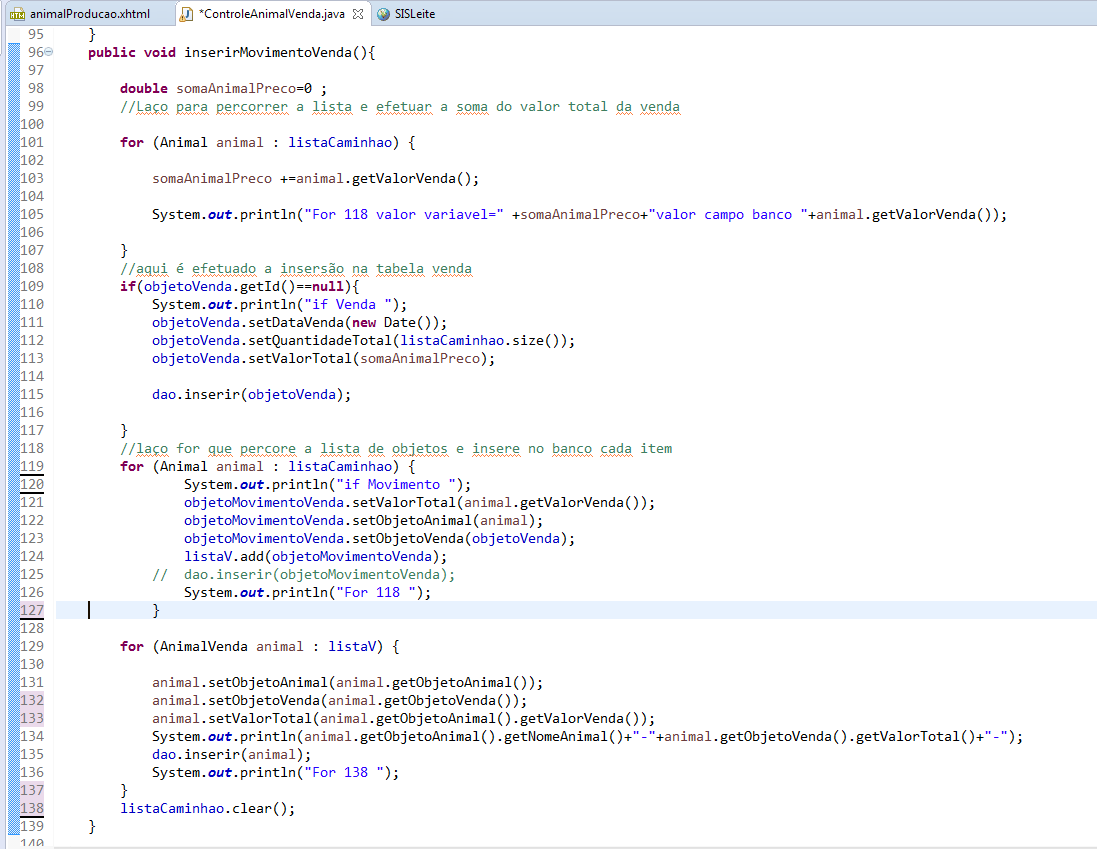The image size is (1097, 849).
Task: Click the HTML file icon of animalProducao.xhtml
Action: 17,14
